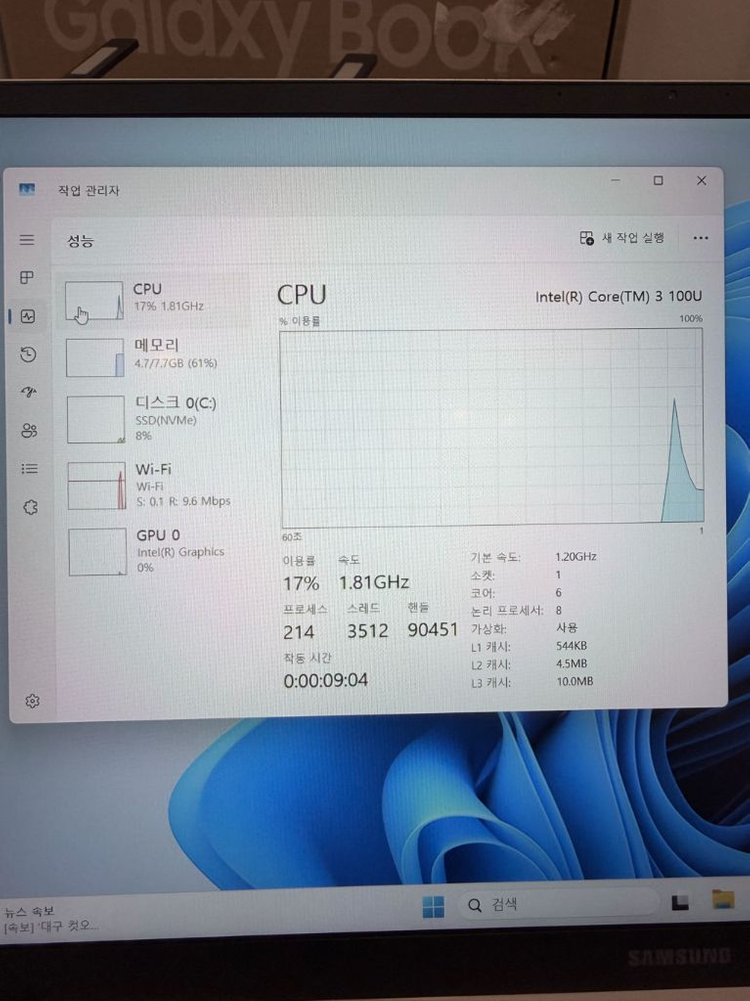Screen dimensions: 750x1001
Task: Click the 4.5MB L2 cache value
Action: (571, 664)
